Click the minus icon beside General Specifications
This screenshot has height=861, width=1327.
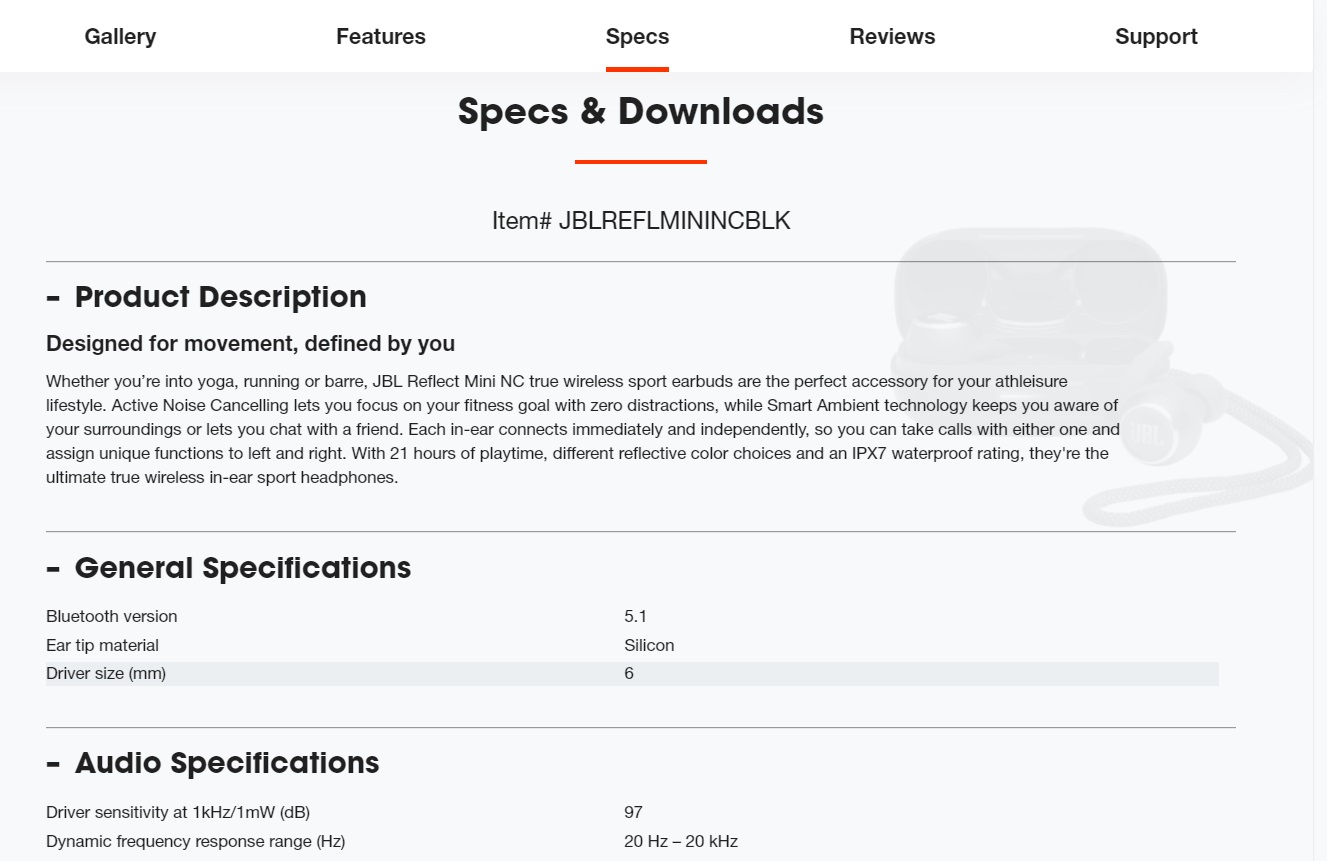[x=53, y=569]
